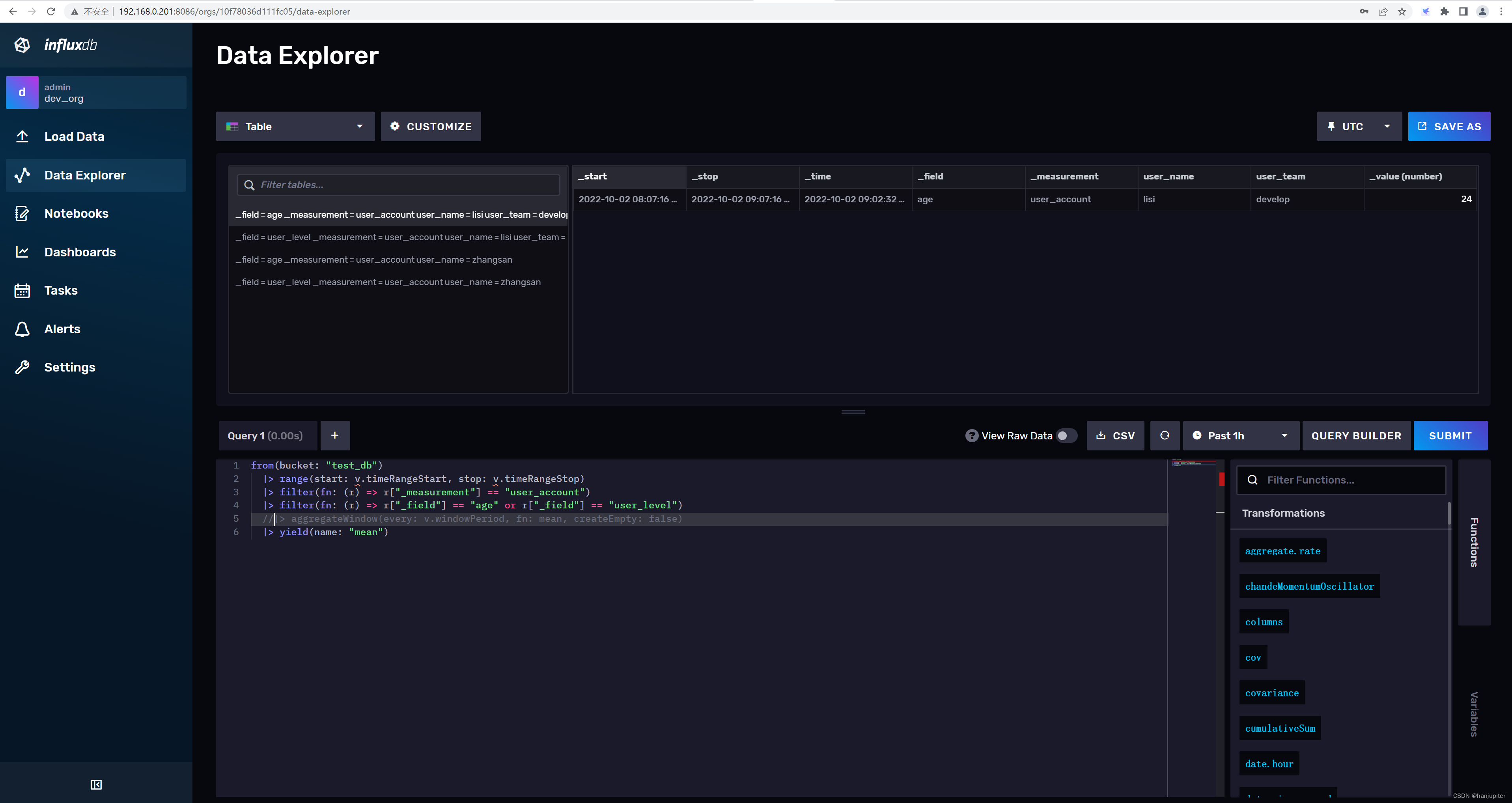This screenshot has width=1512, height=803.
Task: Click the _measurement column header
Action: tap(1081, 177)
